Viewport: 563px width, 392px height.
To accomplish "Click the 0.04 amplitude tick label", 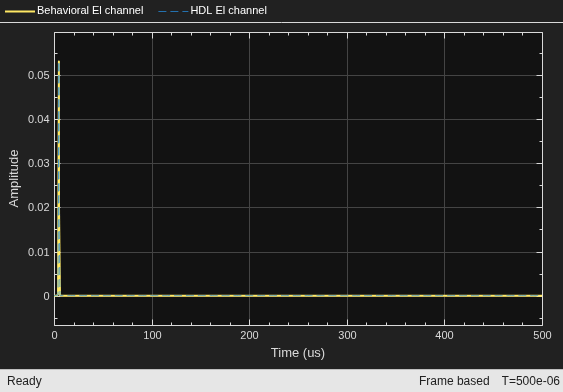I will pyautogui.click(x=38, y=119).
